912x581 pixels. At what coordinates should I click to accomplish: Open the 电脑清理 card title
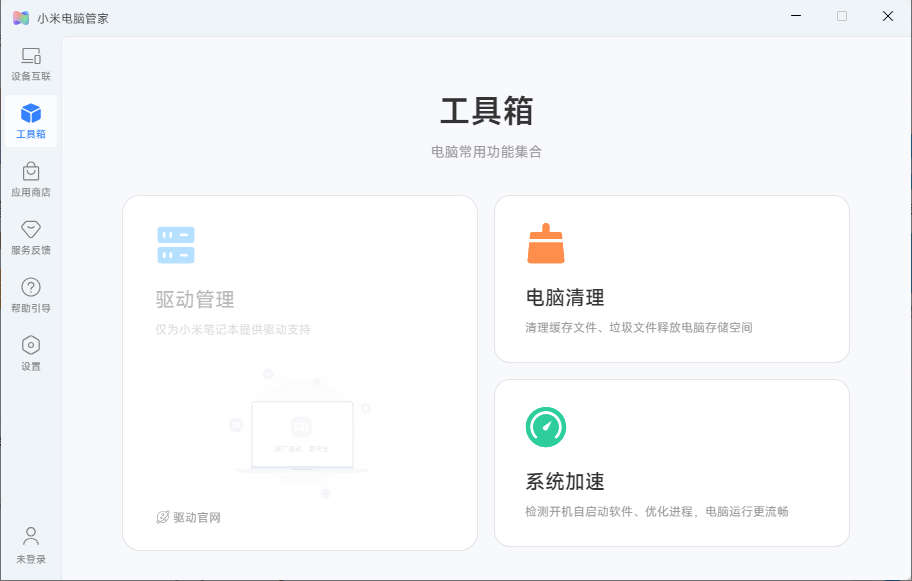(x=565, y=298)
